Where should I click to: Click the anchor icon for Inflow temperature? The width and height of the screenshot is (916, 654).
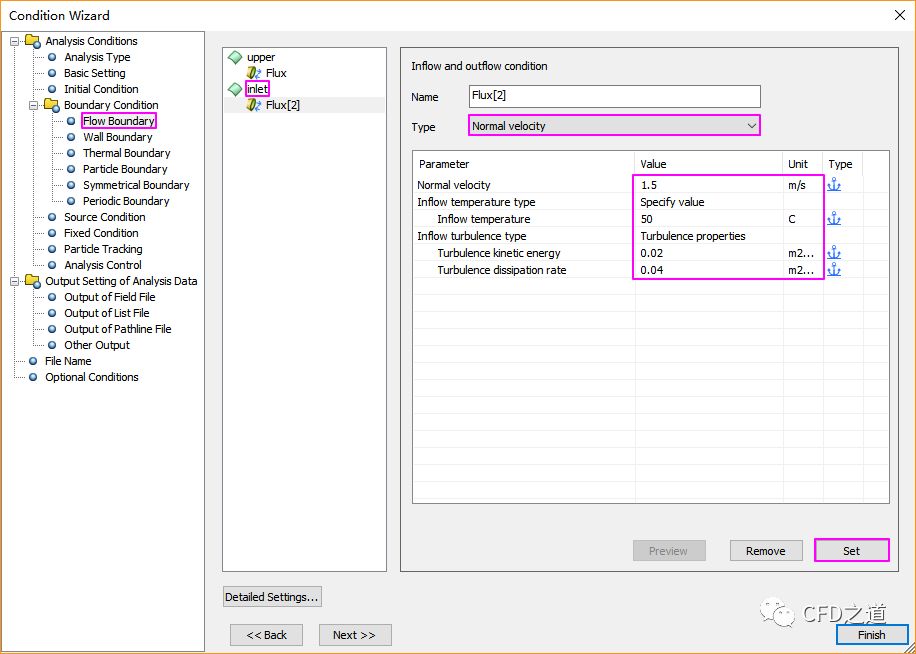tap(833, 219)
